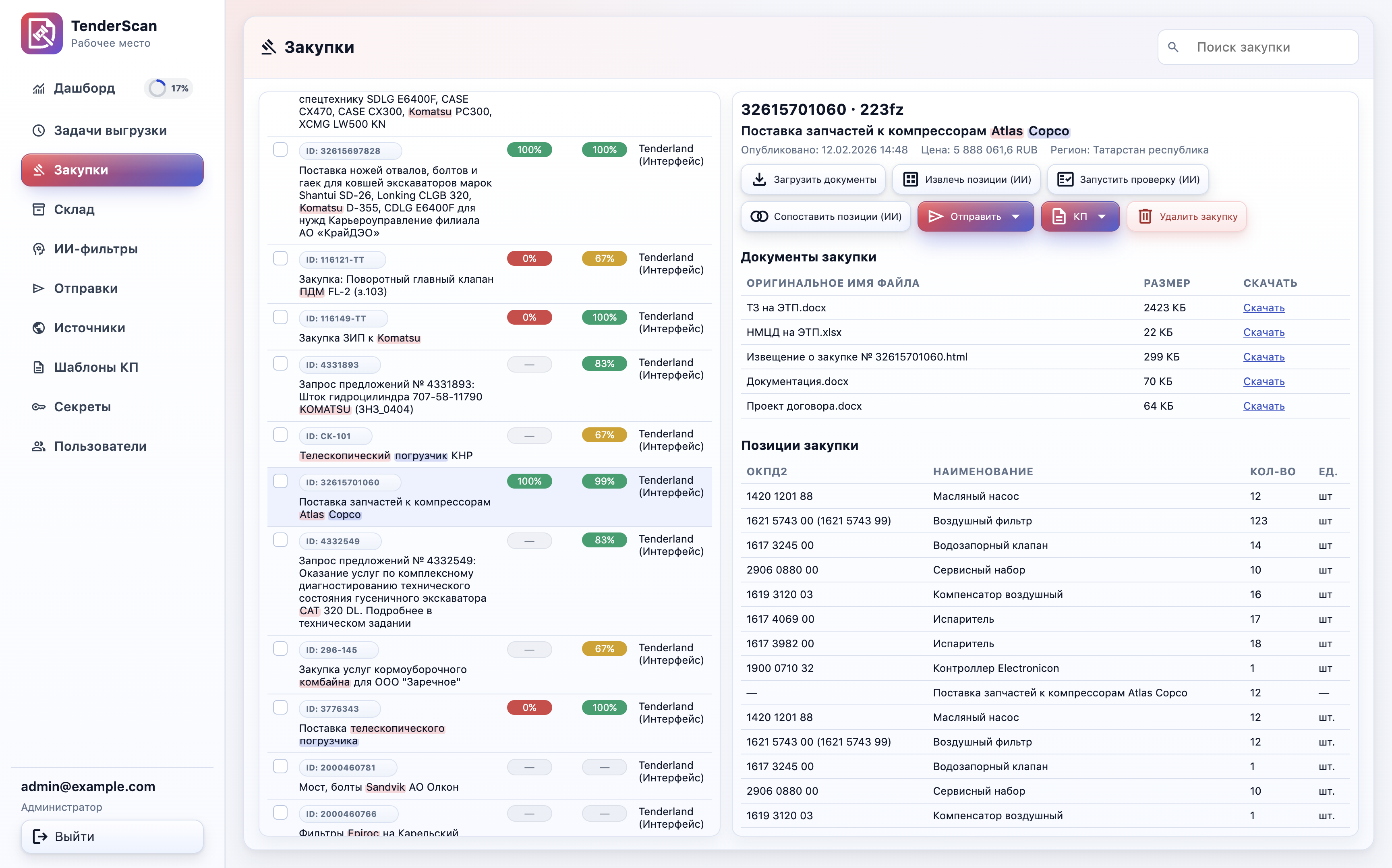This screenshot has width=1392, height=868.
Task: Open the КП dropdown arrow
Action: coord(1102,216)
